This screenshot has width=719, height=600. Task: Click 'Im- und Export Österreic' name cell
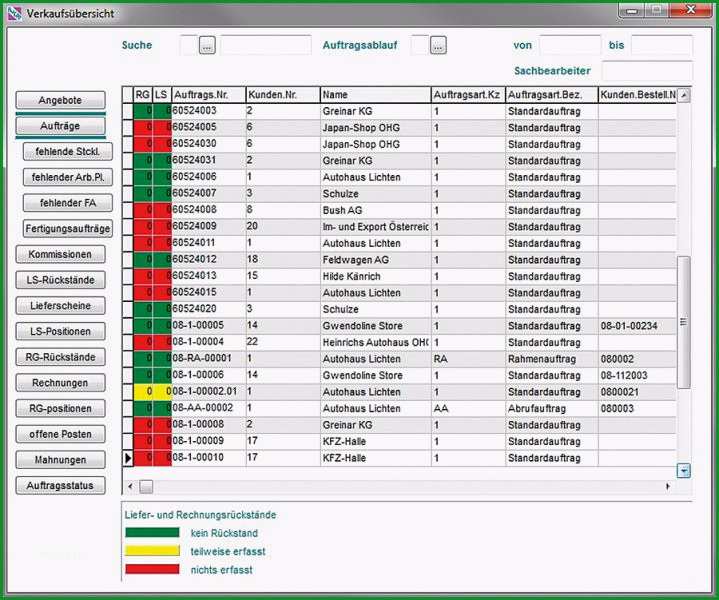point(376,227)
